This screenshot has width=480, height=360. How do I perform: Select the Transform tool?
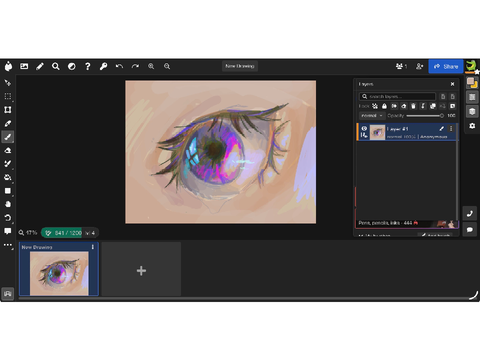pos(8,110)
